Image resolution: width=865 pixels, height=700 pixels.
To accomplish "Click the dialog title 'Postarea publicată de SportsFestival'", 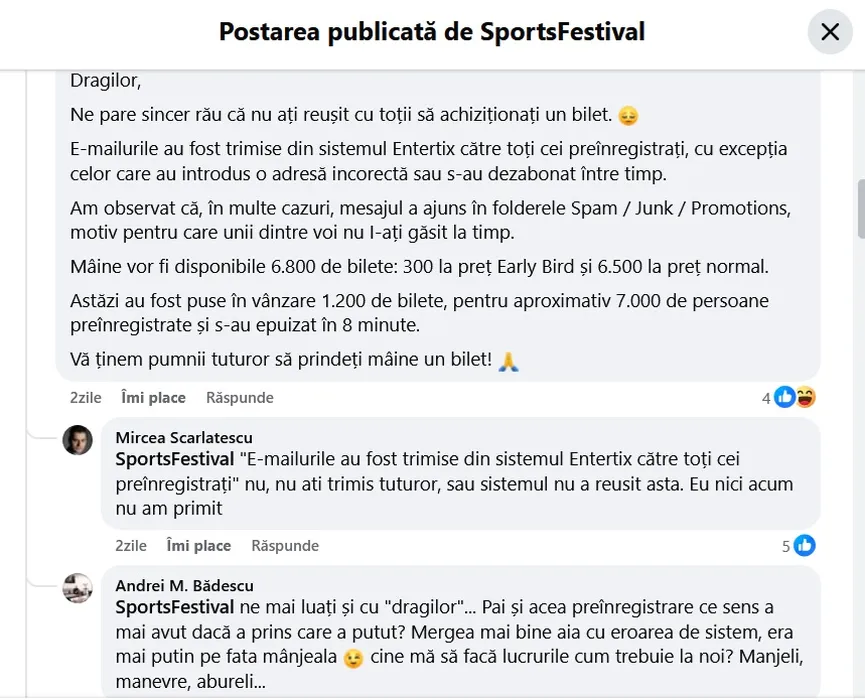I will (432, 32).
